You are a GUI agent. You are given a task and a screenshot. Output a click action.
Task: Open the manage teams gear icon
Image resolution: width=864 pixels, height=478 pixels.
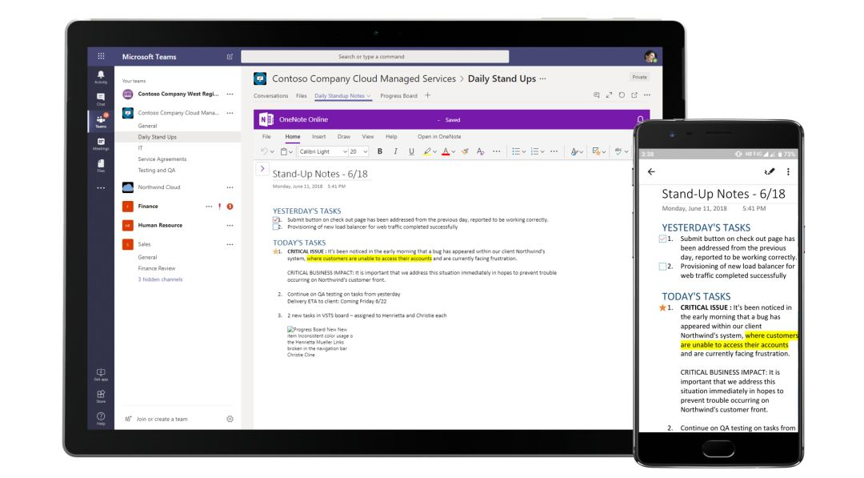pos(230,419)
